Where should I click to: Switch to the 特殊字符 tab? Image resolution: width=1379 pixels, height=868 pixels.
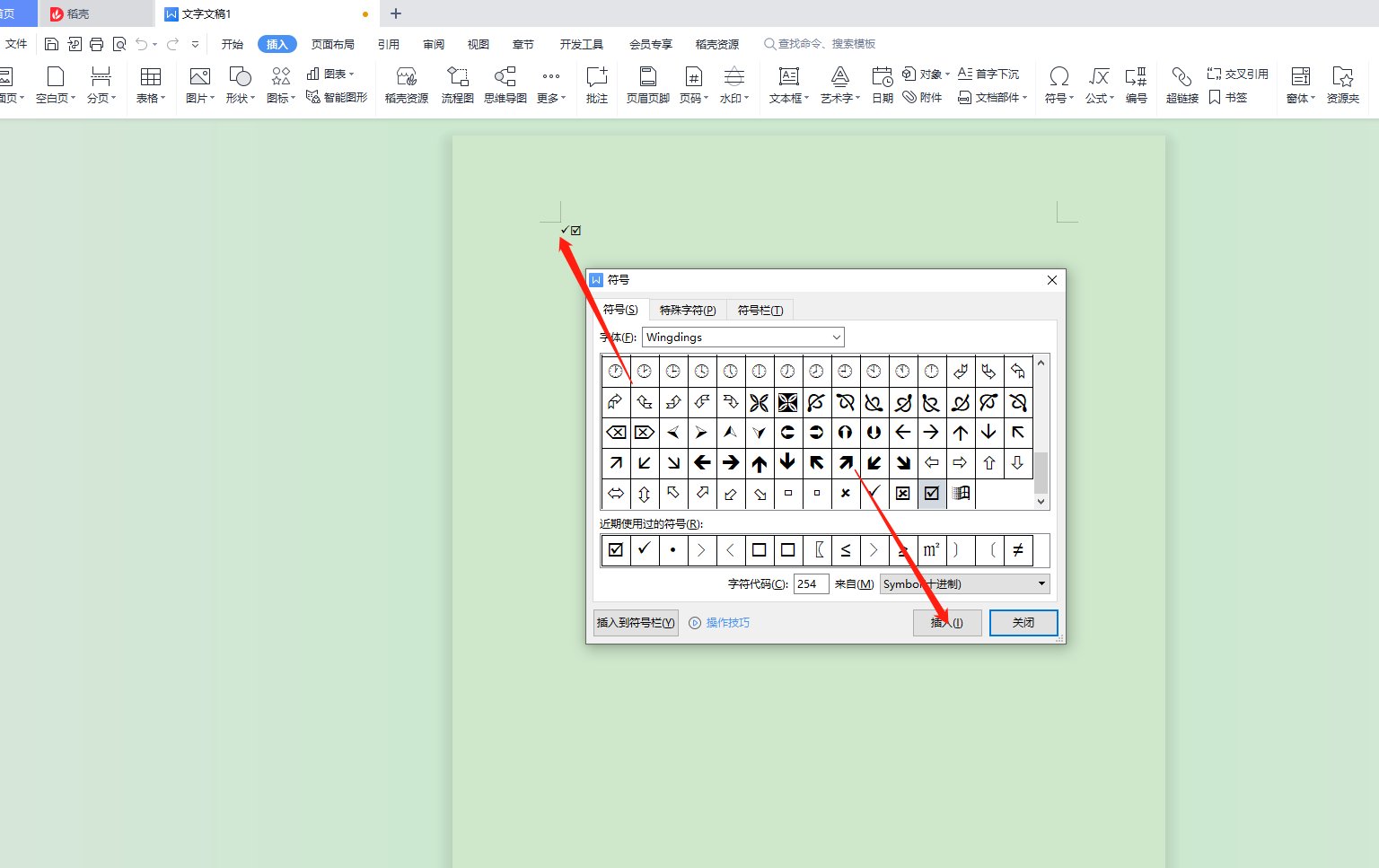click(688, 310)
